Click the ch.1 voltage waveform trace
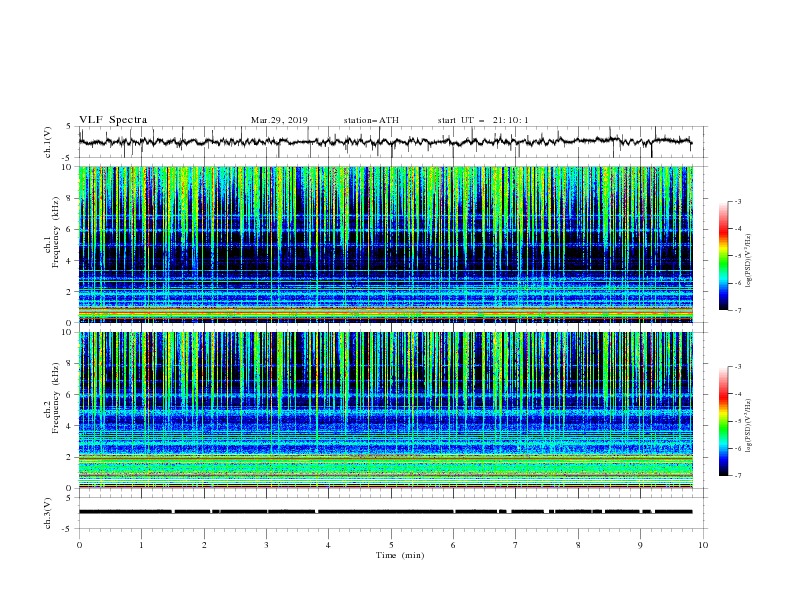The width and height of the screenshot is (792, 612). pos(385,142)
